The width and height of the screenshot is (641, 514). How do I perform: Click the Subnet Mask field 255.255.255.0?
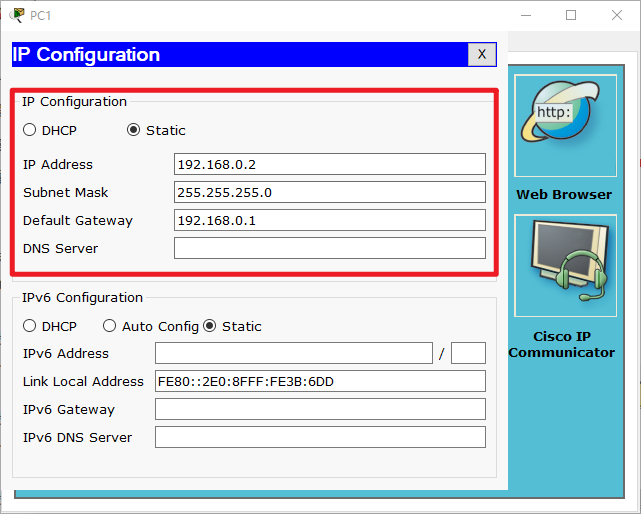point(330,192)
